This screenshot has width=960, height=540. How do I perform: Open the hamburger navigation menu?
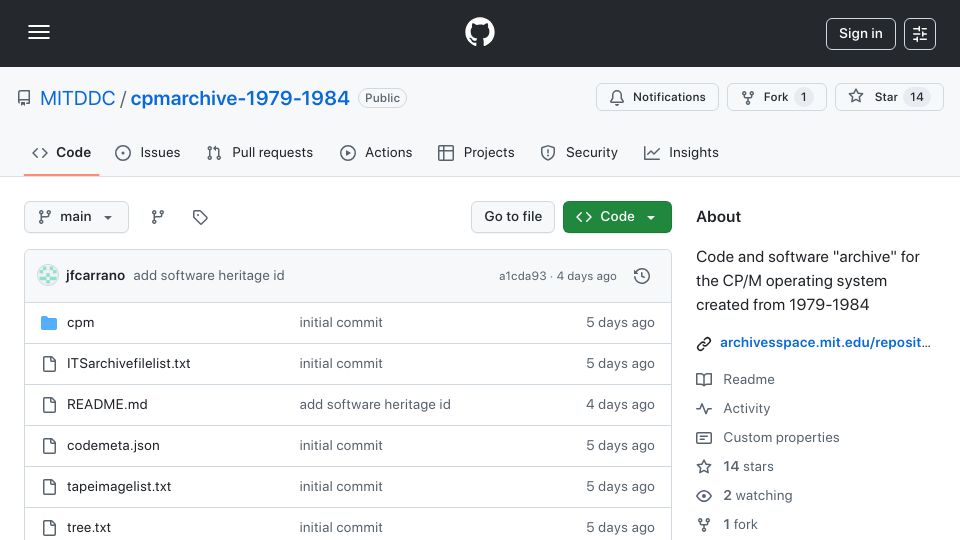tap(39, 32)
